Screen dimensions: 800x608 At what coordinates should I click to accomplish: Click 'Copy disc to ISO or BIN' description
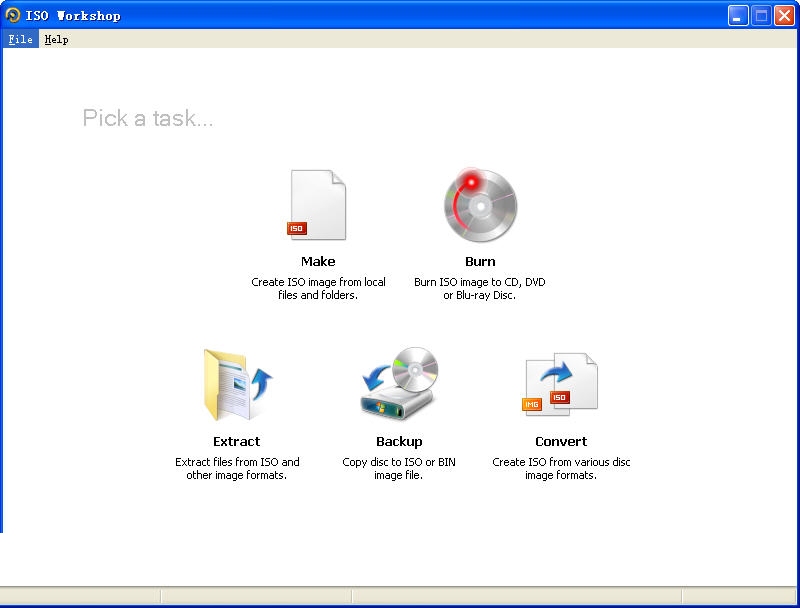(398, 469)
